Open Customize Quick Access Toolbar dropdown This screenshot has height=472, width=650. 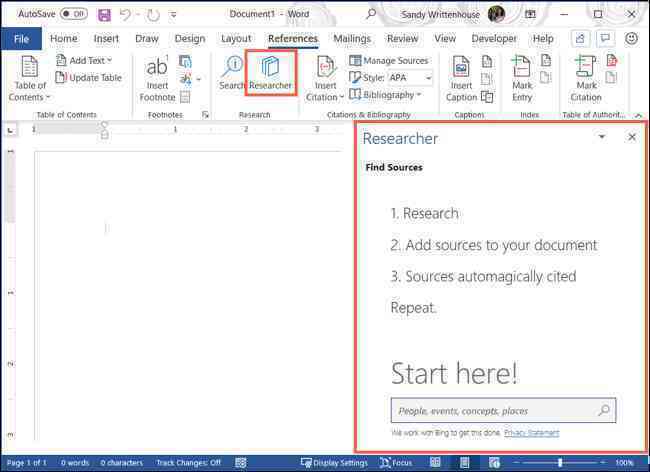pos(173,15)
